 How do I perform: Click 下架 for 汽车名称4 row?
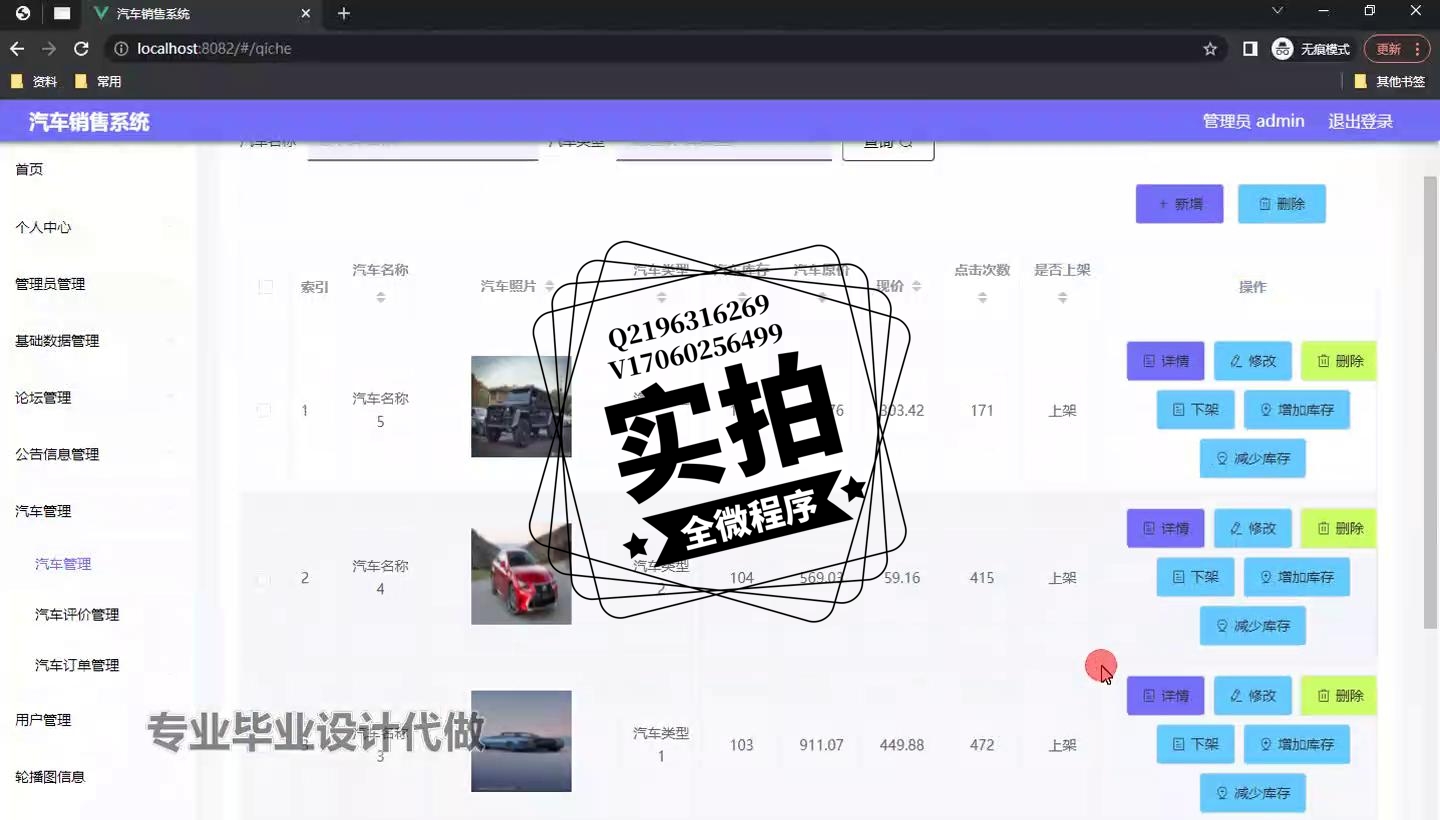1195,577
